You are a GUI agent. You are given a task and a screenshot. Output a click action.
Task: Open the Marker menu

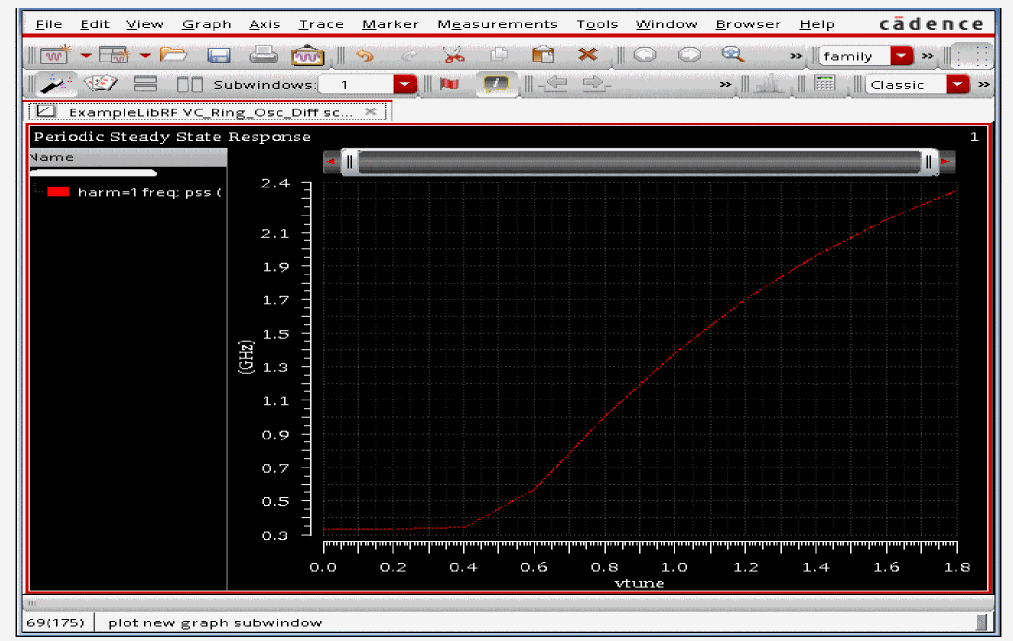[390, 24]
